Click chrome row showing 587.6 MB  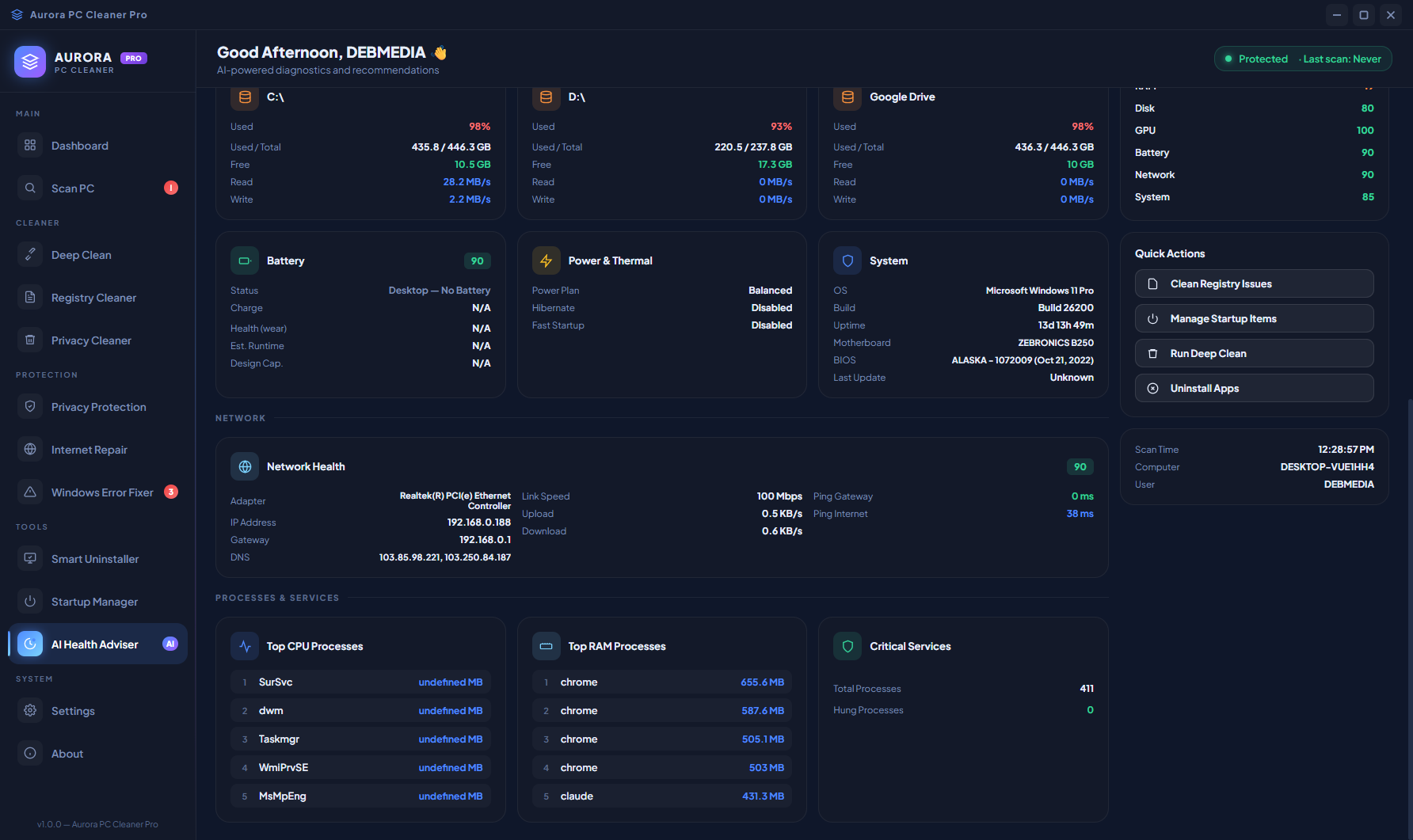pyautogui.click(x=662, y=711)
